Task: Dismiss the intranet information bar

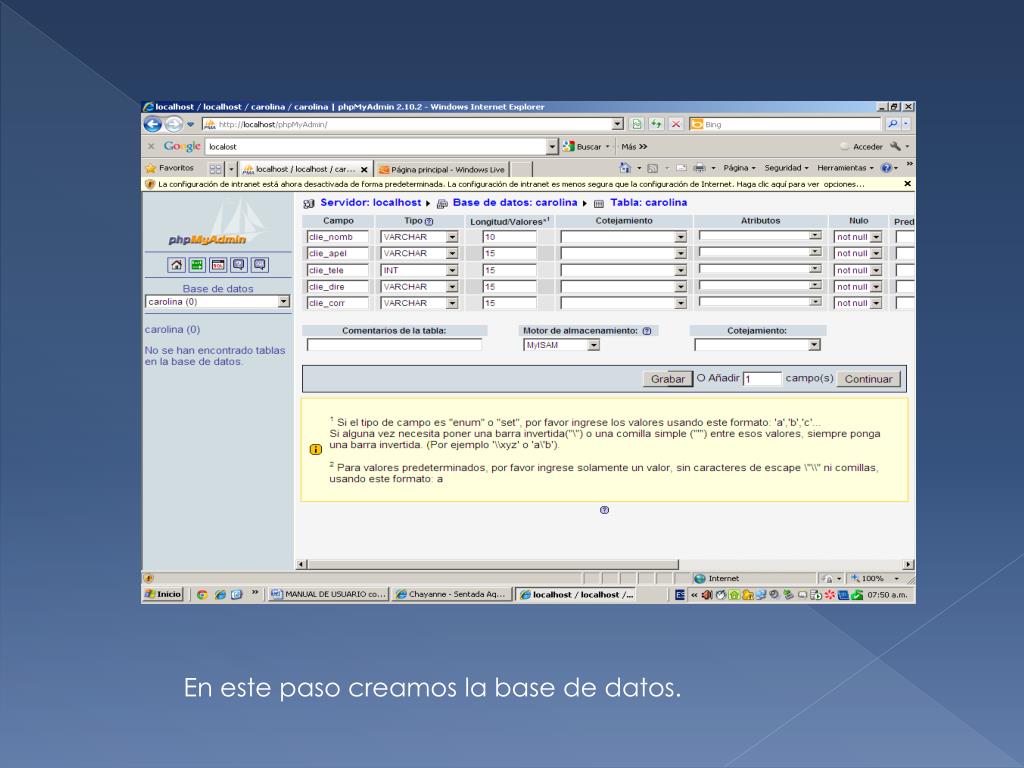Action: (x=907, y=184)
